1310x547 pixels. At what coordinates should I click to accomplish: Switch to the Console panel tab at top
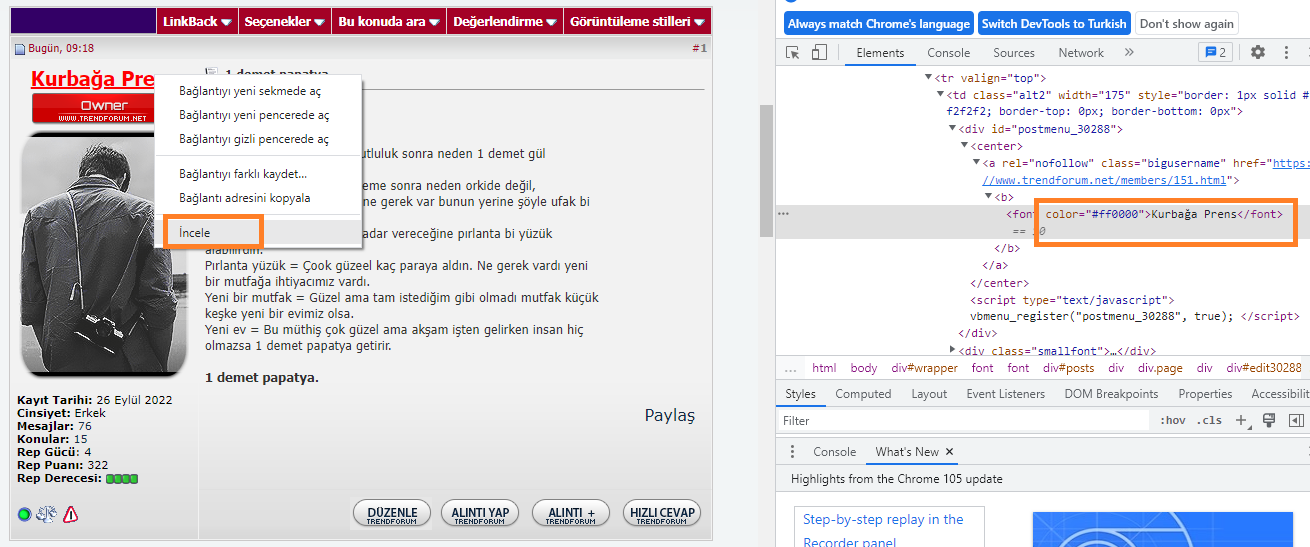point(948,53)
